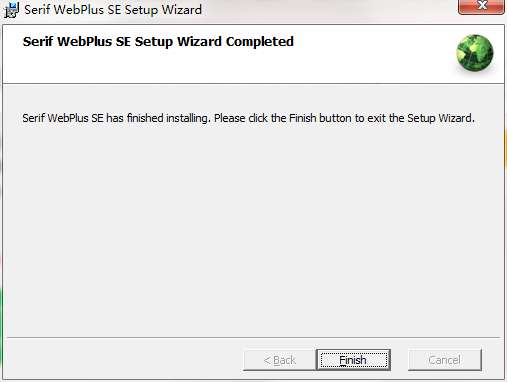The height and width of the screenshot is (382, 507).
Task: Click the word Finish inside the message sentence
Action: point(302,118)
